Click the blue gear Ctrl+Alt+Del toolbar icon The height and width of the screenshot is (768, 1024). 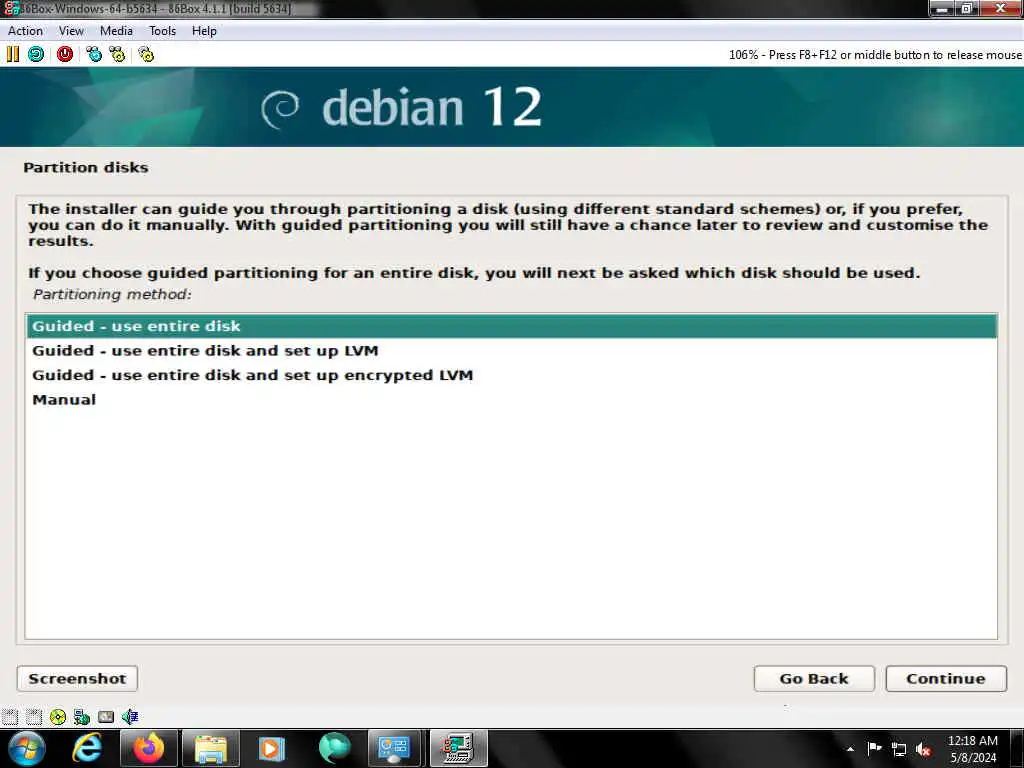(94, 54)
